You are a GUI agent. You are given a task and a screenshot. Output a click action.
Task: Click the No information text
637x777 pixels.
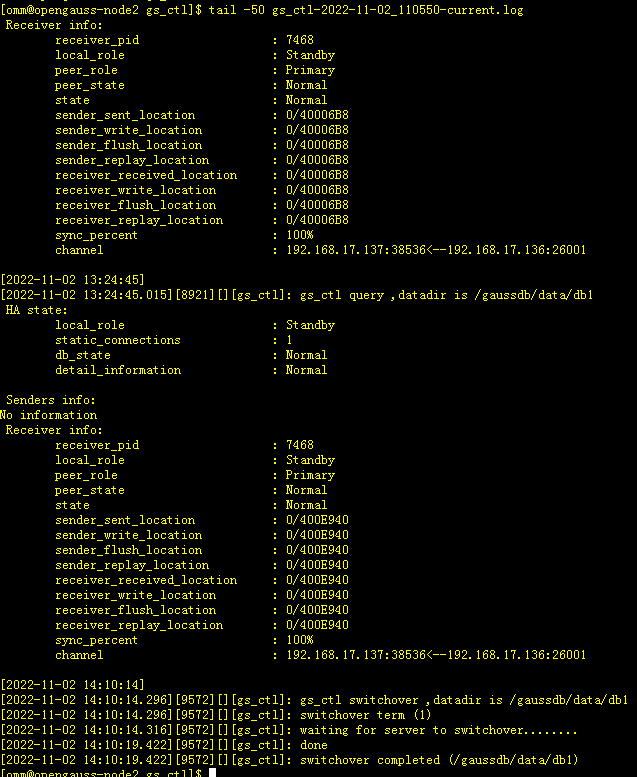point(49,415)
